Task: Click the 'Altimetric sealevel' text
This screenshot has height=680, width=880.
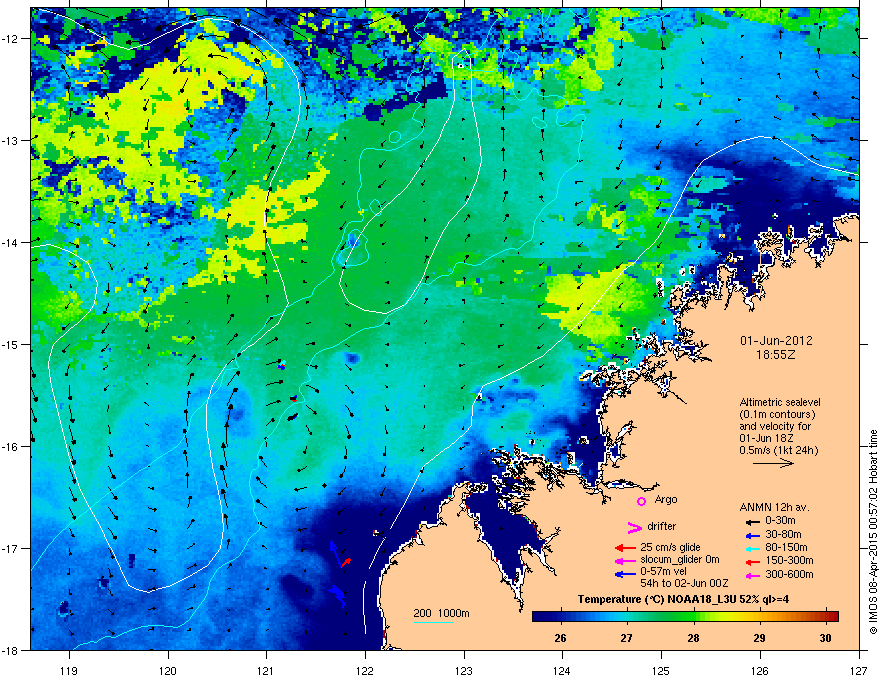Action: (x=780, y=402)
